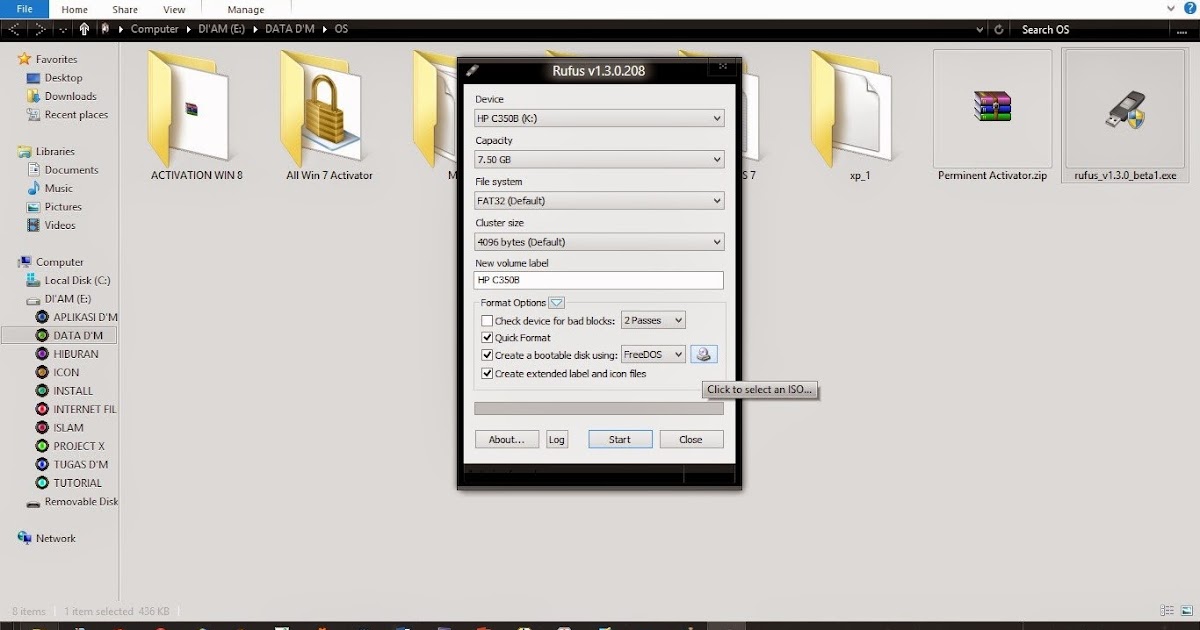
Task: Expand ribbon with the top-right chevron
Action: point(1173,9)
